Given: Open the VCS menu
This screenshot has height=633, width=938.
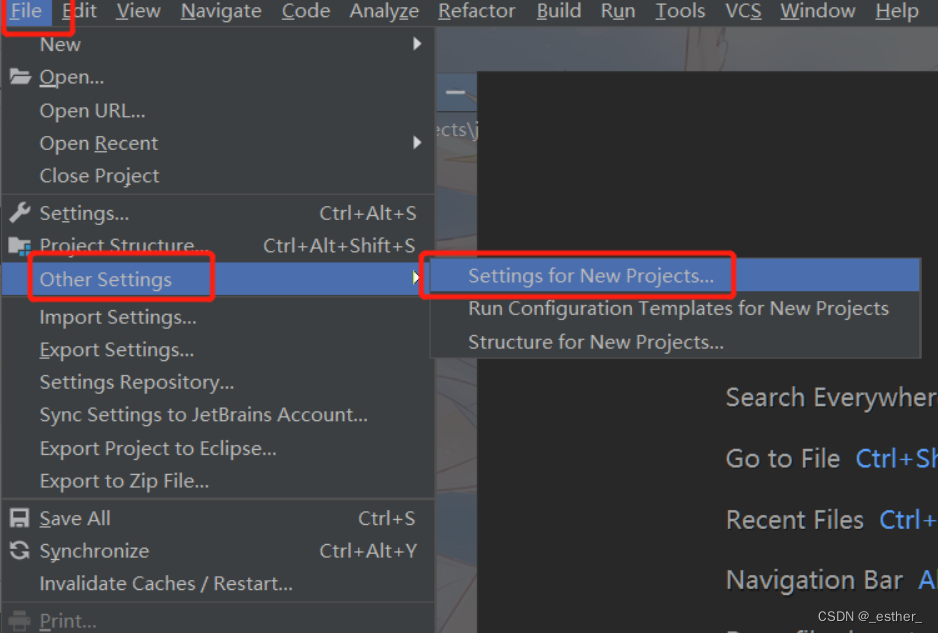Looking at the screenshot, I should click(743, 11).
